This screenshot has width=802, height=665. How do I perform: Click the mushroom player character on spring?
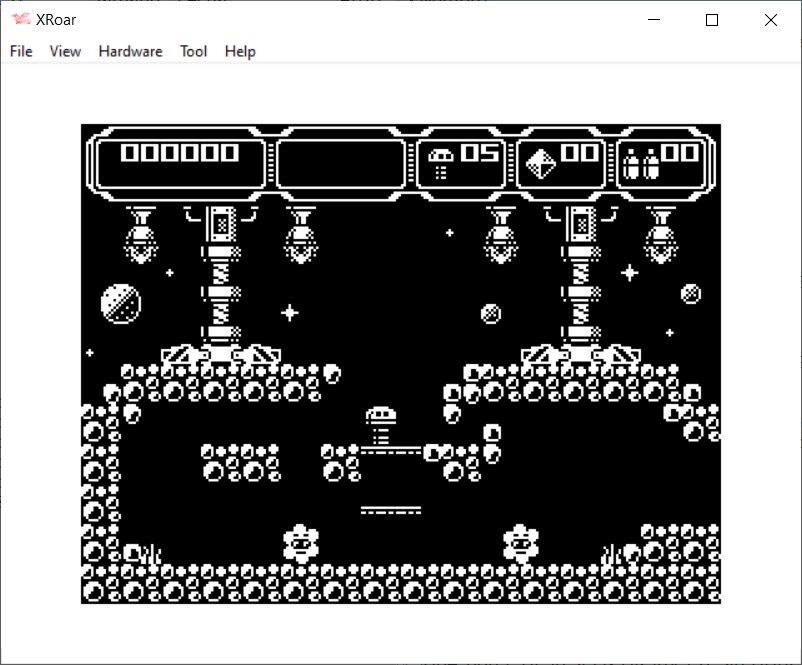pos(381,426)
